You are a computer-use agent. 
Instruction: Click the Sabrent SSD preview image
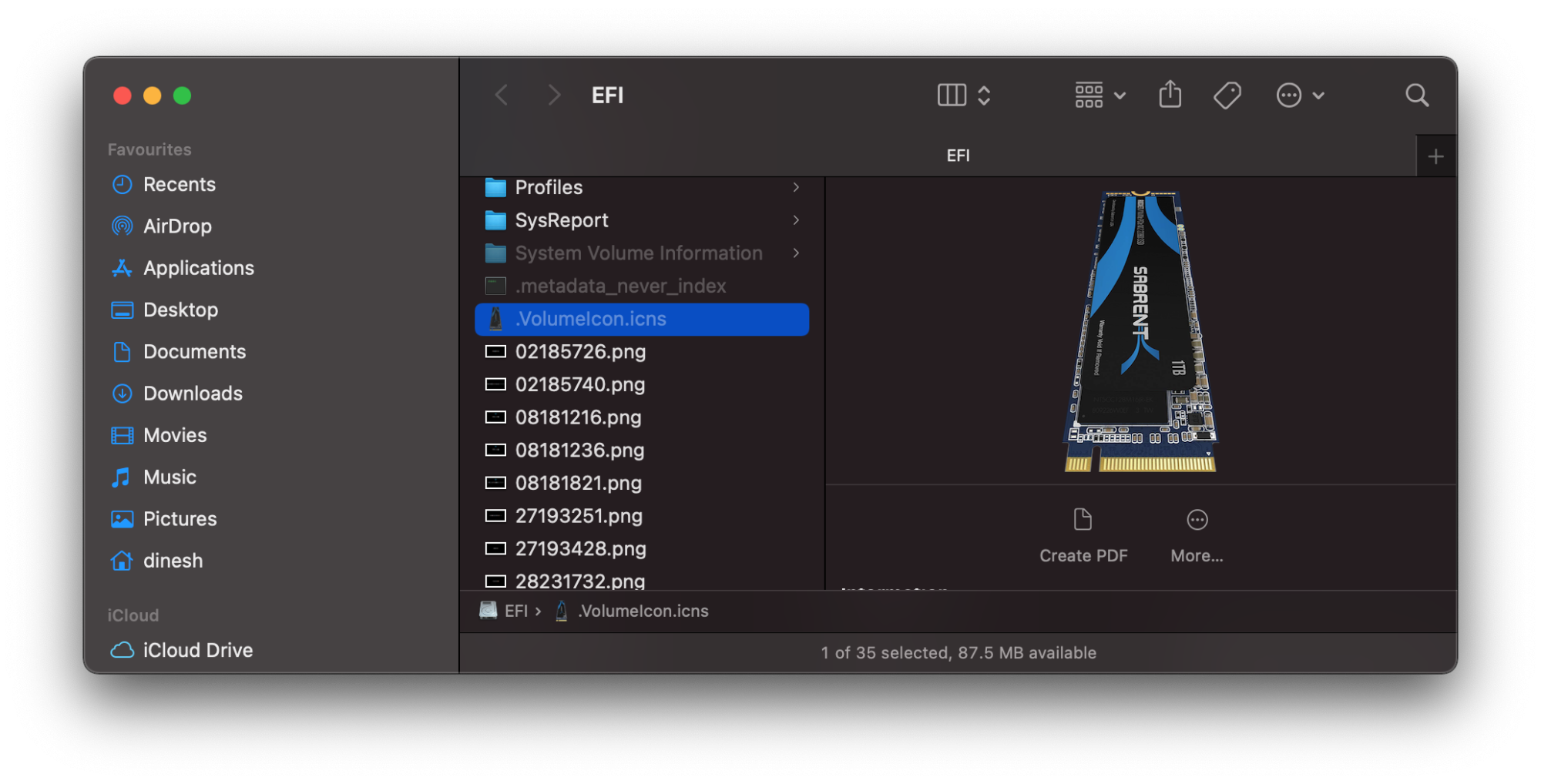point(1140,331)
